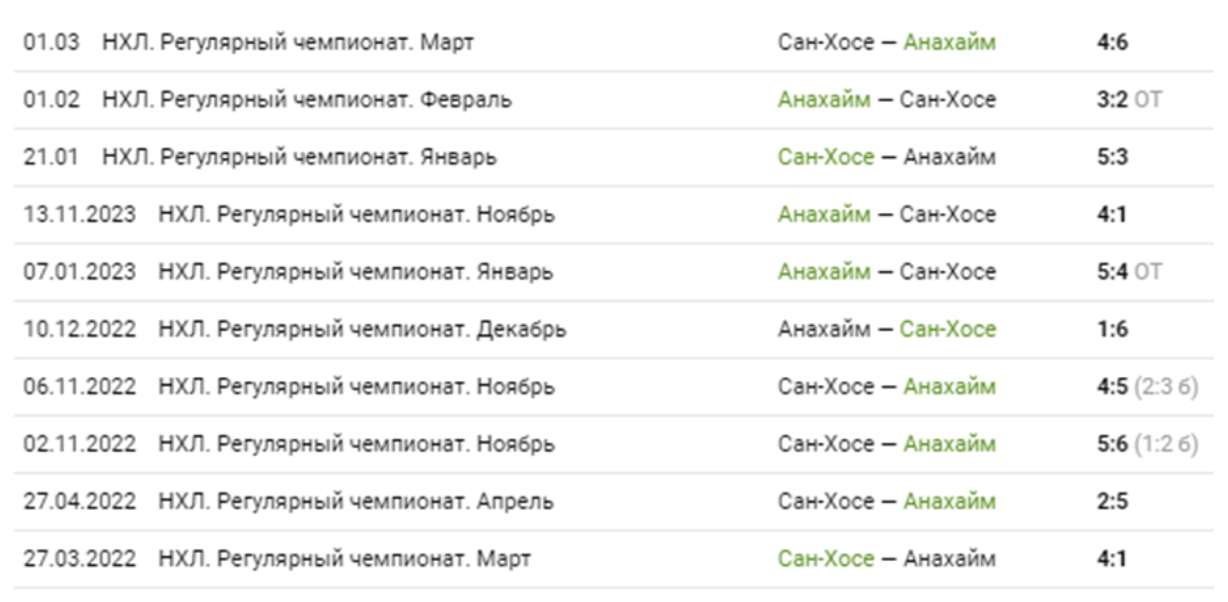
Task: Open the 02.11.2022 November match
Action: click(x=356, y=444)
